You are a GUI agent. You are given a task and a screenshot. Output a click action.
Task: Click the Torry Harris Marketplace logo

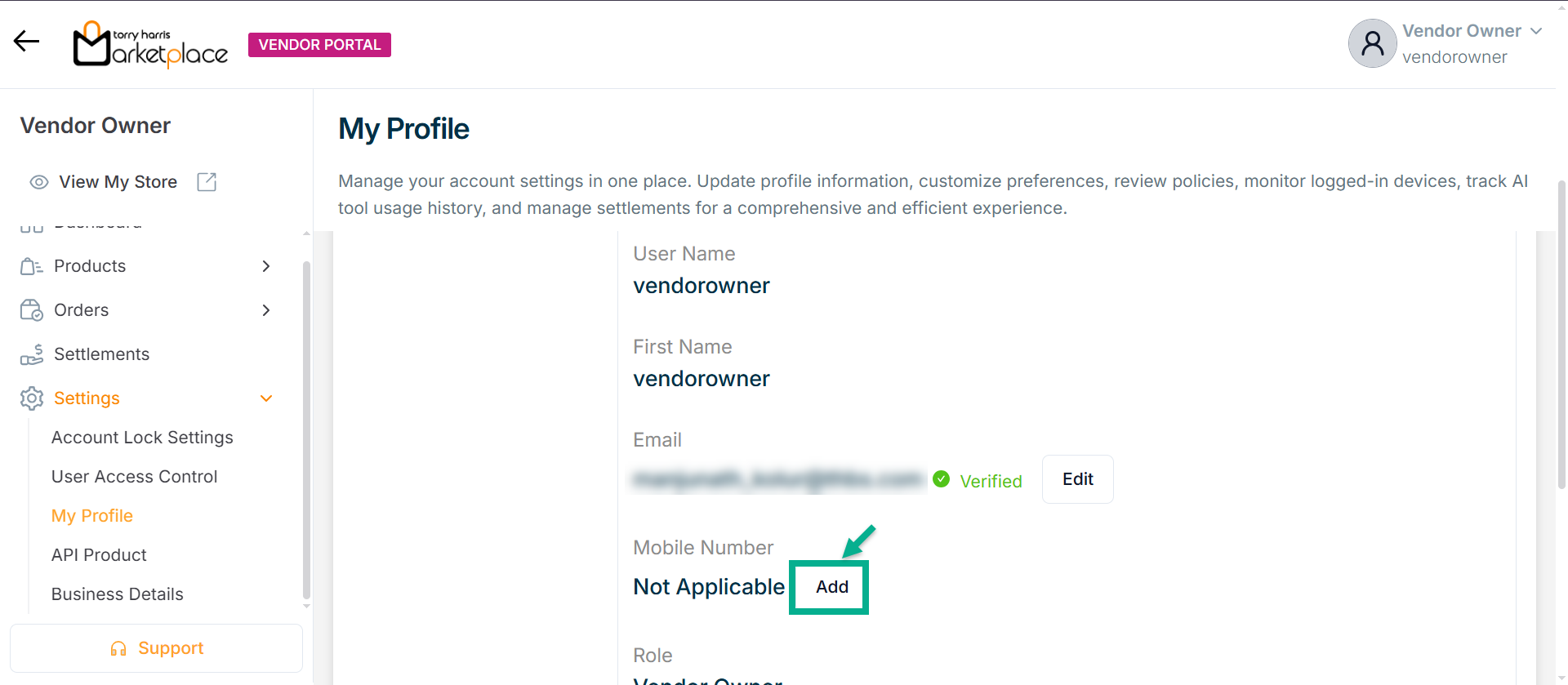point(150,45)
